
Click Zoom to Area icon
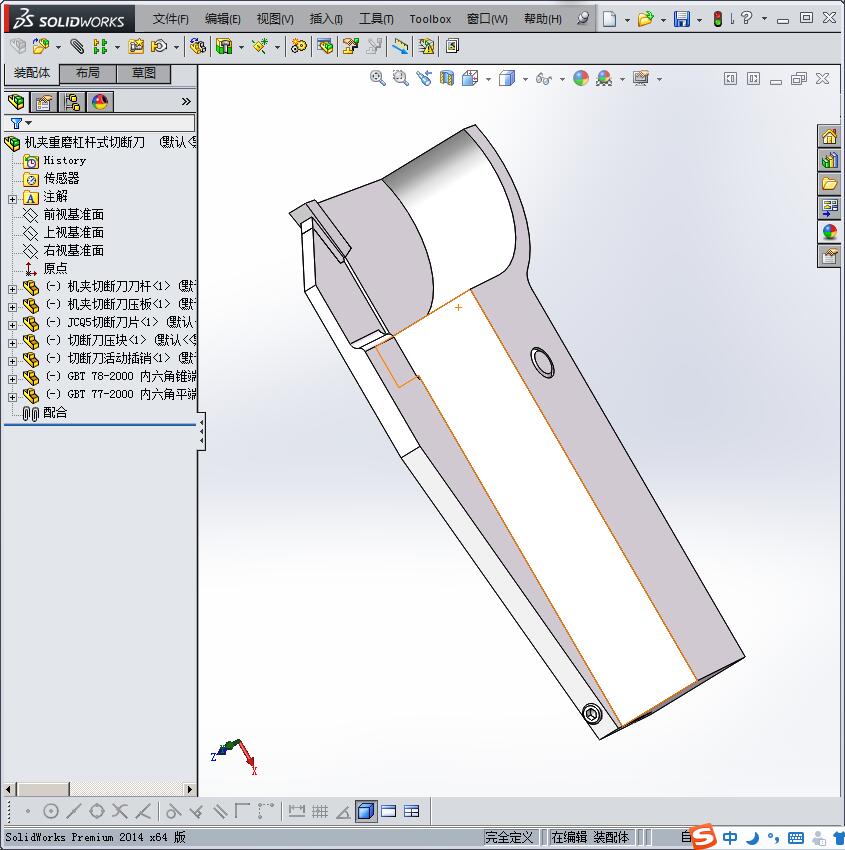[x=401, y=79]
